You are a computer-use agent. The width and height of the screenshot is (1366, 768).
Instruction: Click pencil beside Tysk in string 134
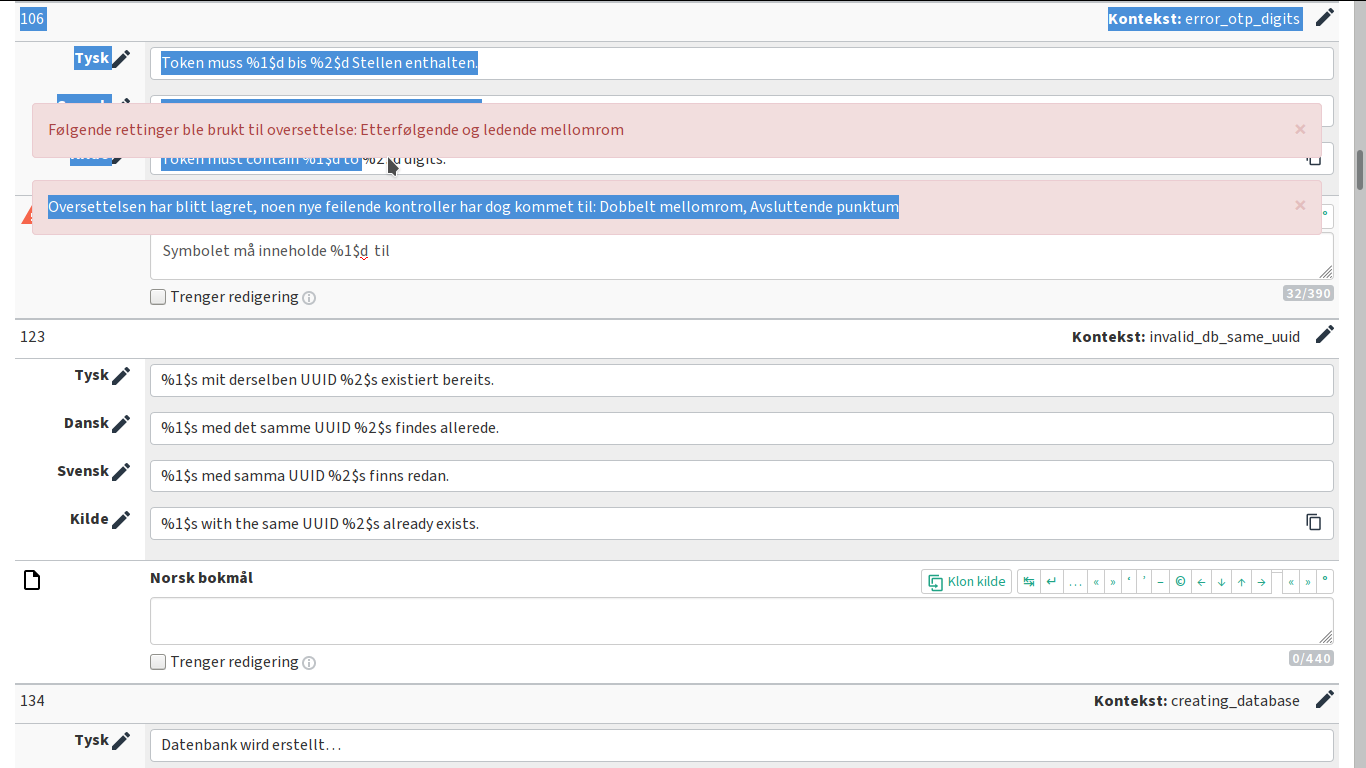pyautogui.click(x=120, y=741)
